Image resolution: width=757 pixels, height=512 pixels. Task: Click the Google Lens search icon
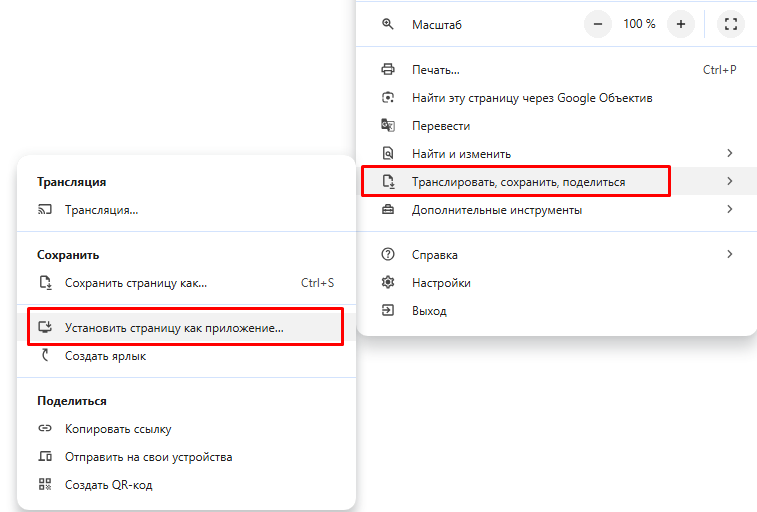(x=388, y=98)
